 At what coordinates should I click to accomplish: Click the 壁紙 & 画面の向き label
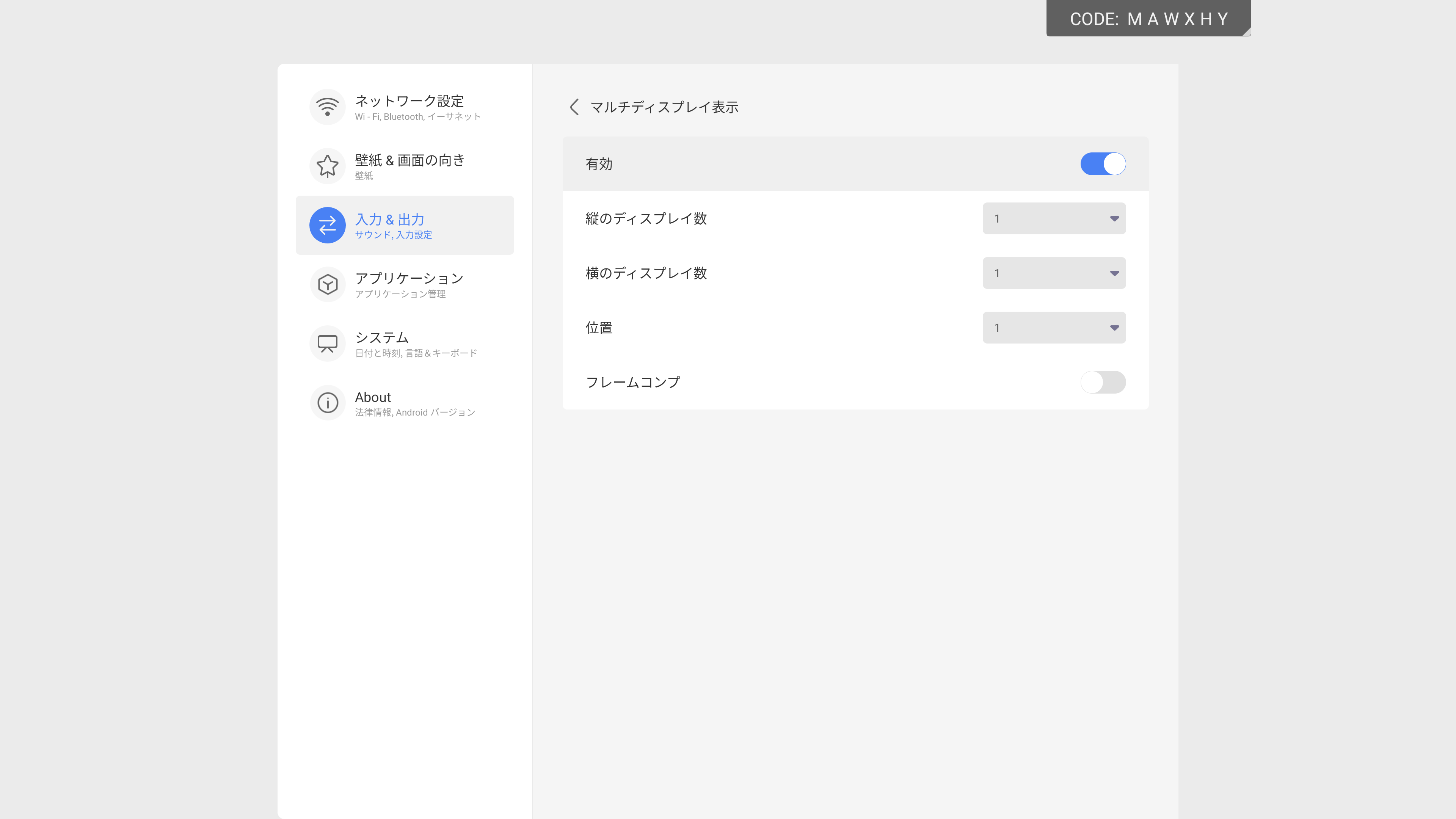coord(409,160)
